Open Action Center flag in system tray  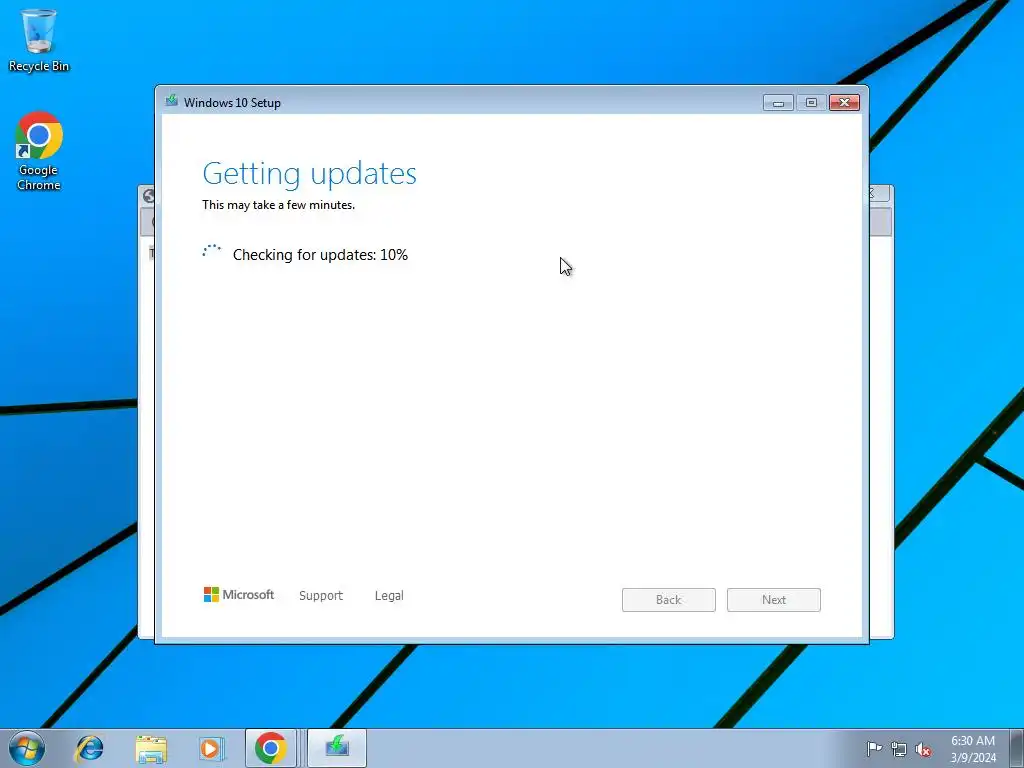point(874,749)
